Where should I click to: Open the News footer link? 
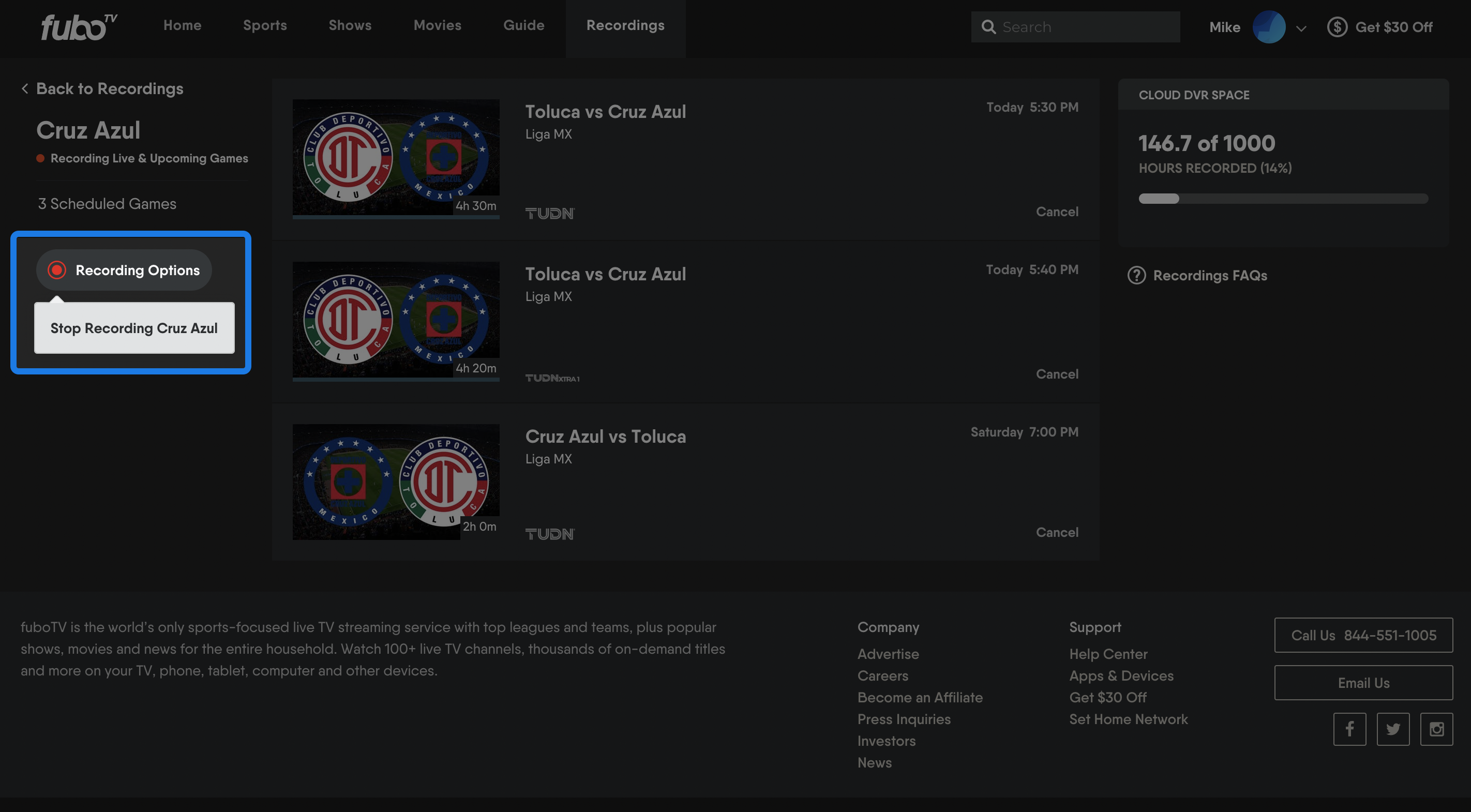point(874,762)
